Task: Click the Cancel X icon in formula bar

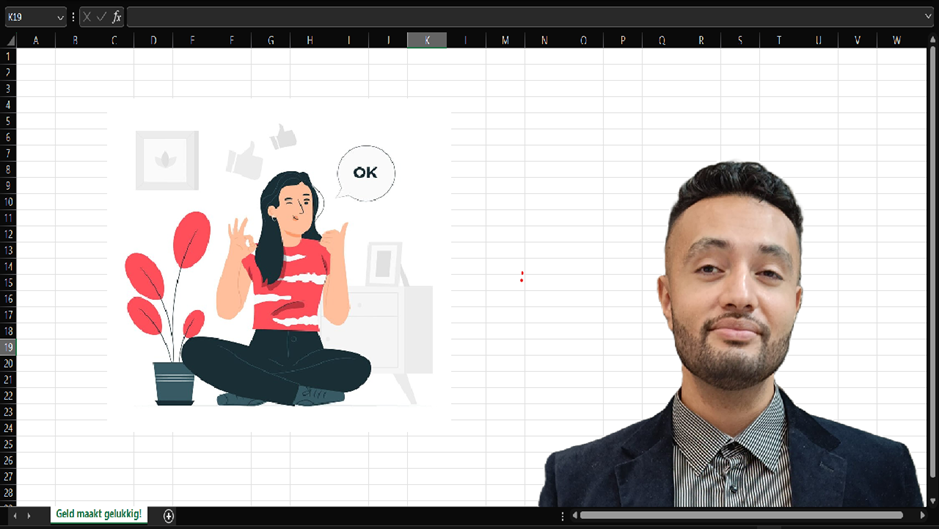Action: click(x=87, y=17)
